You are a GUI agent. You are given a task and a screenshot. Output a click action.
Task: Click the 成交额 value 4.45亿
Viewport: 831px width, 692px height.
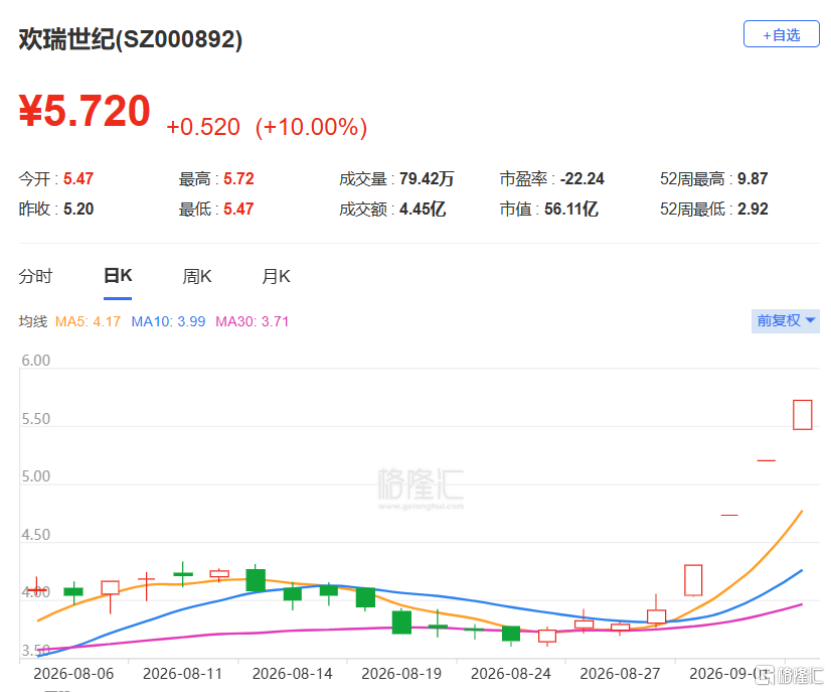(422, 209)
